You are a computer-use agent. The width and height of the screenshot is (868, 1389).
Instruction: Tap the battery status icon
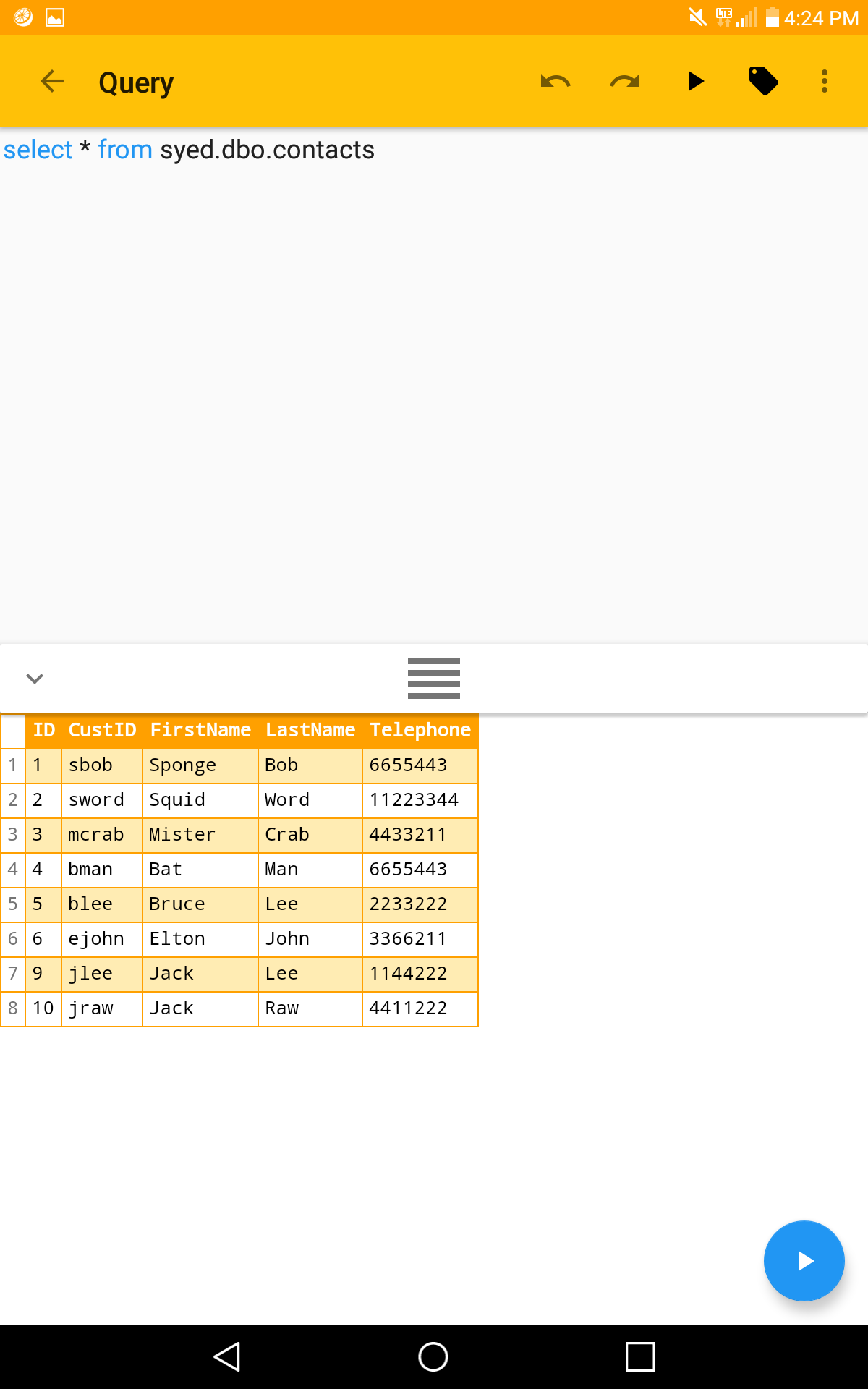point(773,17)
